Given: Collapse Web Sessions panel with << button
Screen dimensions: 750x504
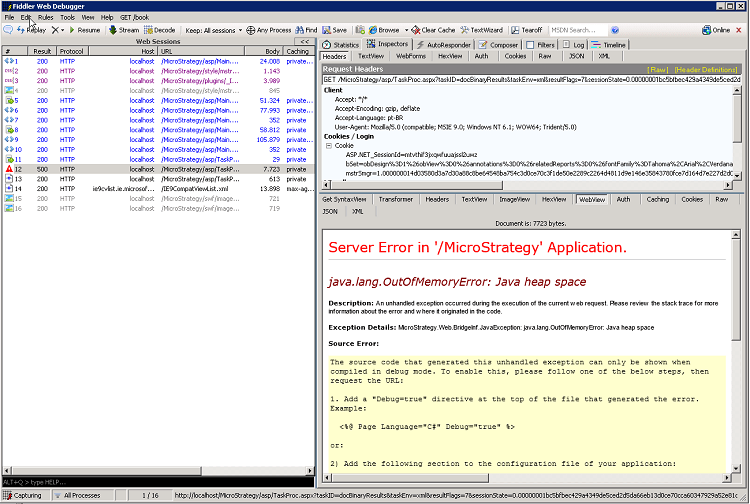Looking at the screenshot, I should coord(304,42).
